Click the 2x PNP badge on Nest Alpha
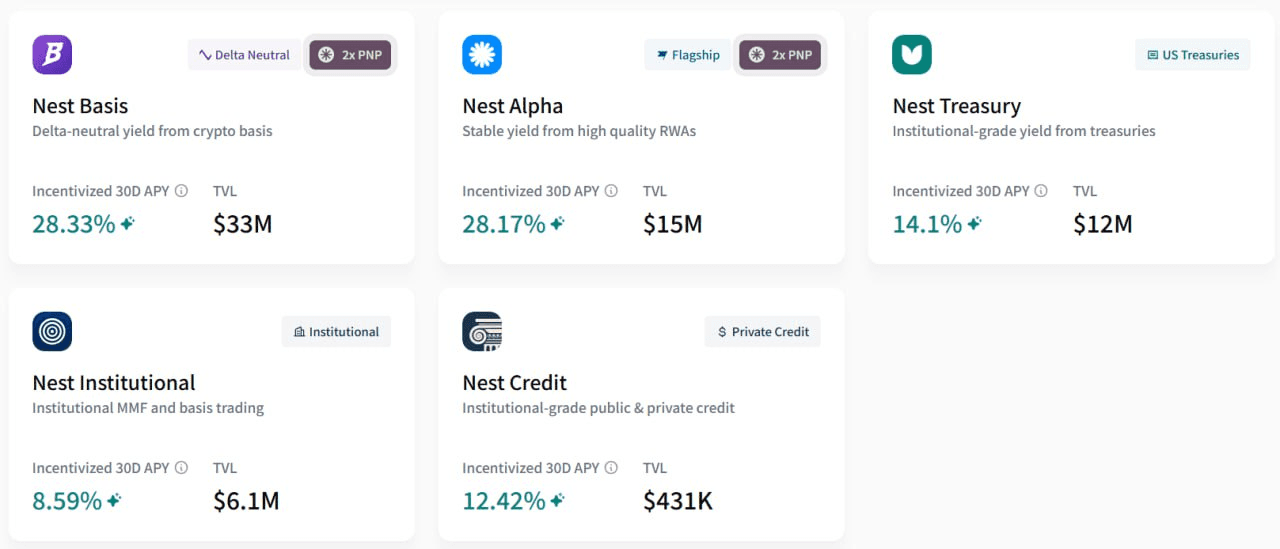1280x549 pixels. [780, 55]
